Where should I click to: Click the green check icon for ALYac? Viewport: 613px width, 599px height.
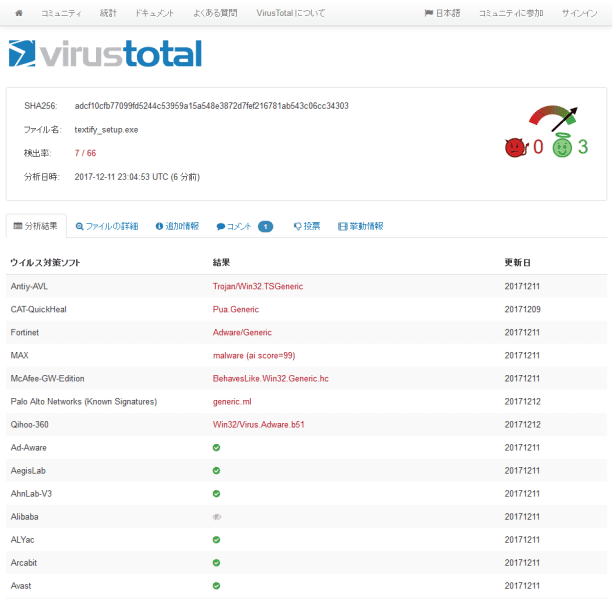click(x=216, y=540)
